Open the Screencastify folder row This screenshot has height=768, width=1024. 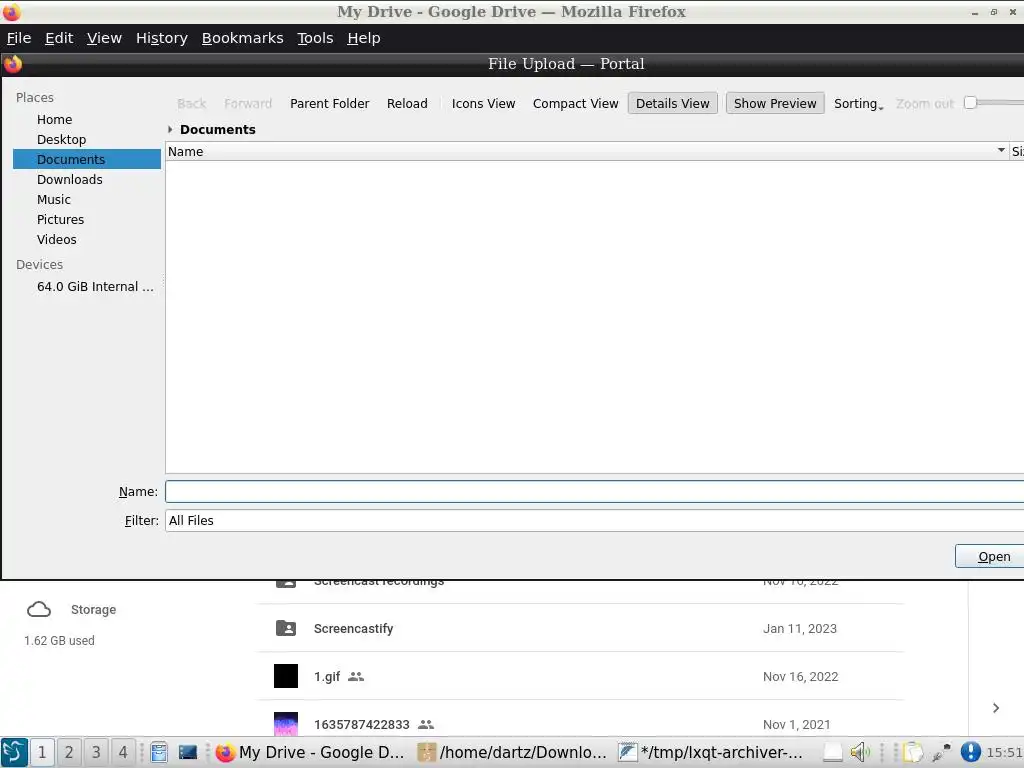[x=581, y=628]
